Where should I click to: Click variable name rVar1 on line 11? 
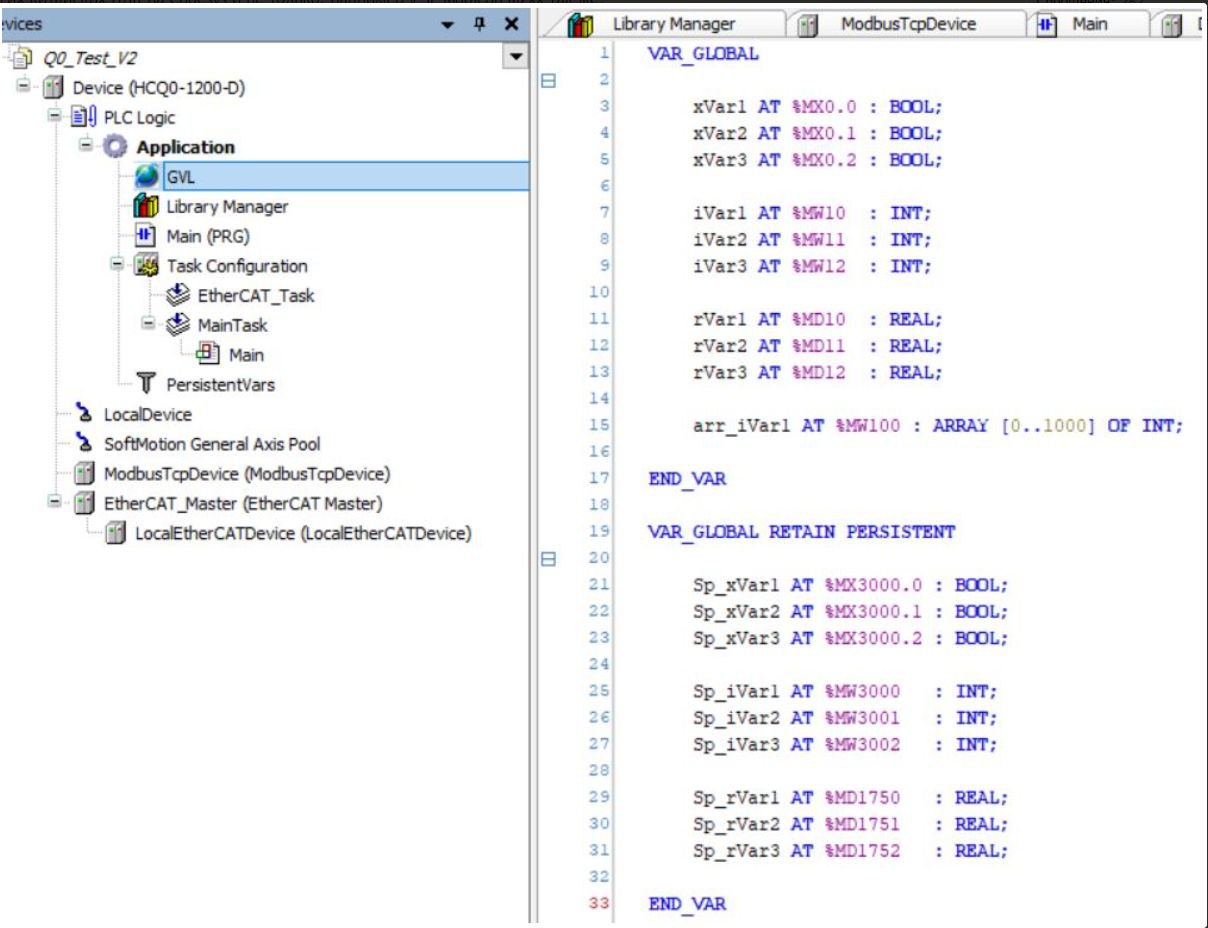point(720,320)
